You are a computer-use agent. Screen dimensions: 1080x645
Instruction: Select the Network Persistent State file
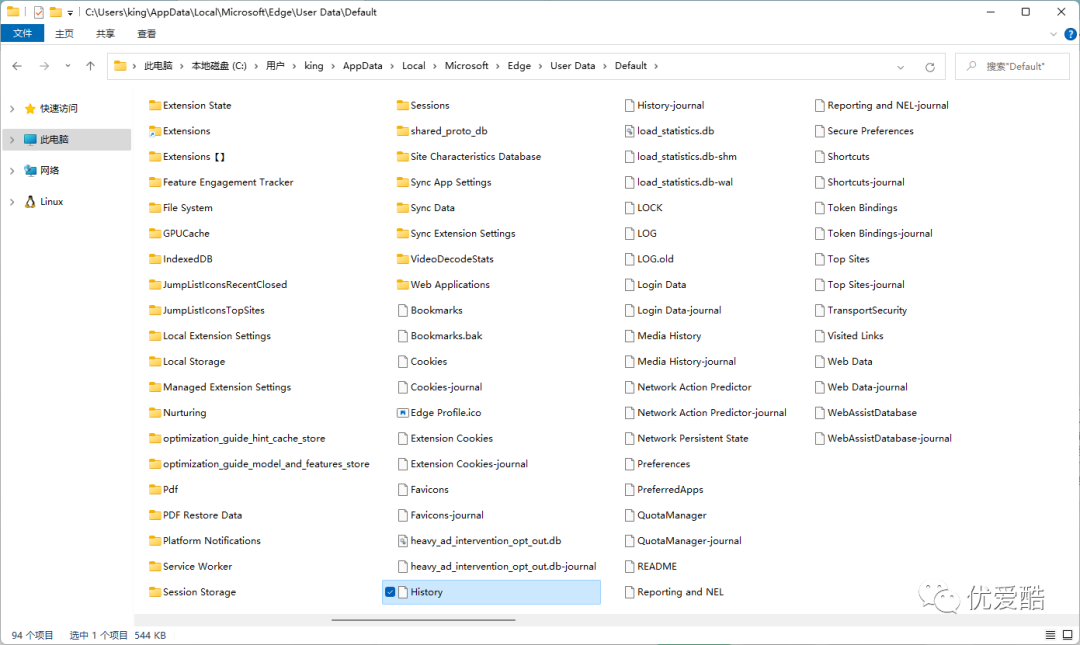(x=686, y=438)
